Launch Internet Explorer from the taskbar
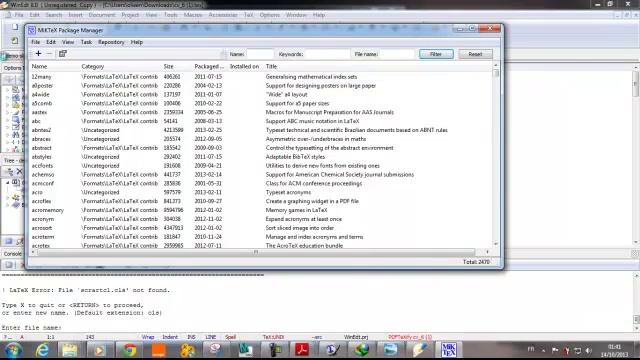The image size is (640, 360). coord(42,350)
